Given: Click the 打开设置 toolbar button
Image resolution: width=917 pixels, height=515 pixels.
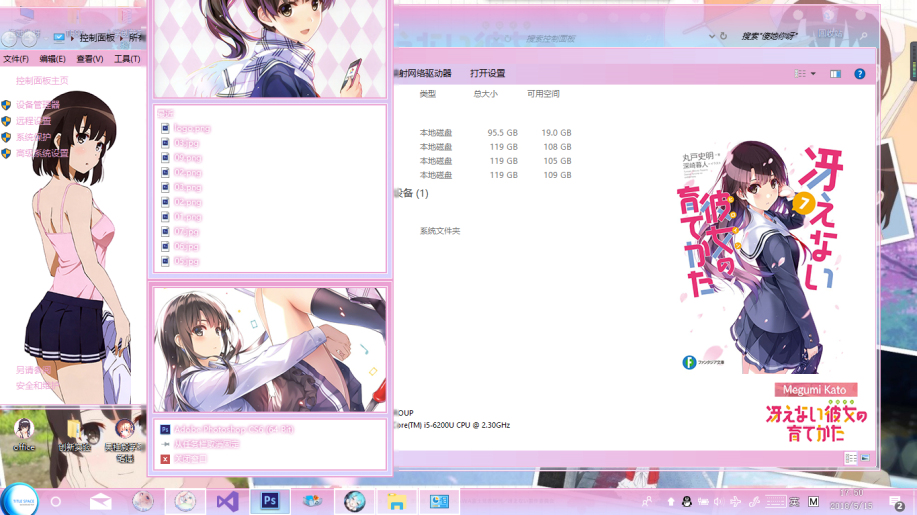Looking at the screenshot, I should pyautogui.click(x=487, y=73).
